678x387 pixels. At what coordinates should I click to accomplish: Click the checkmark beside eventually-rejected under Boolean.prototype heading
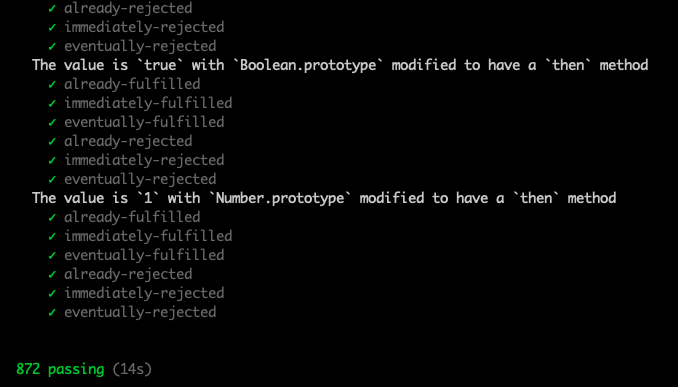pos(52,179)
